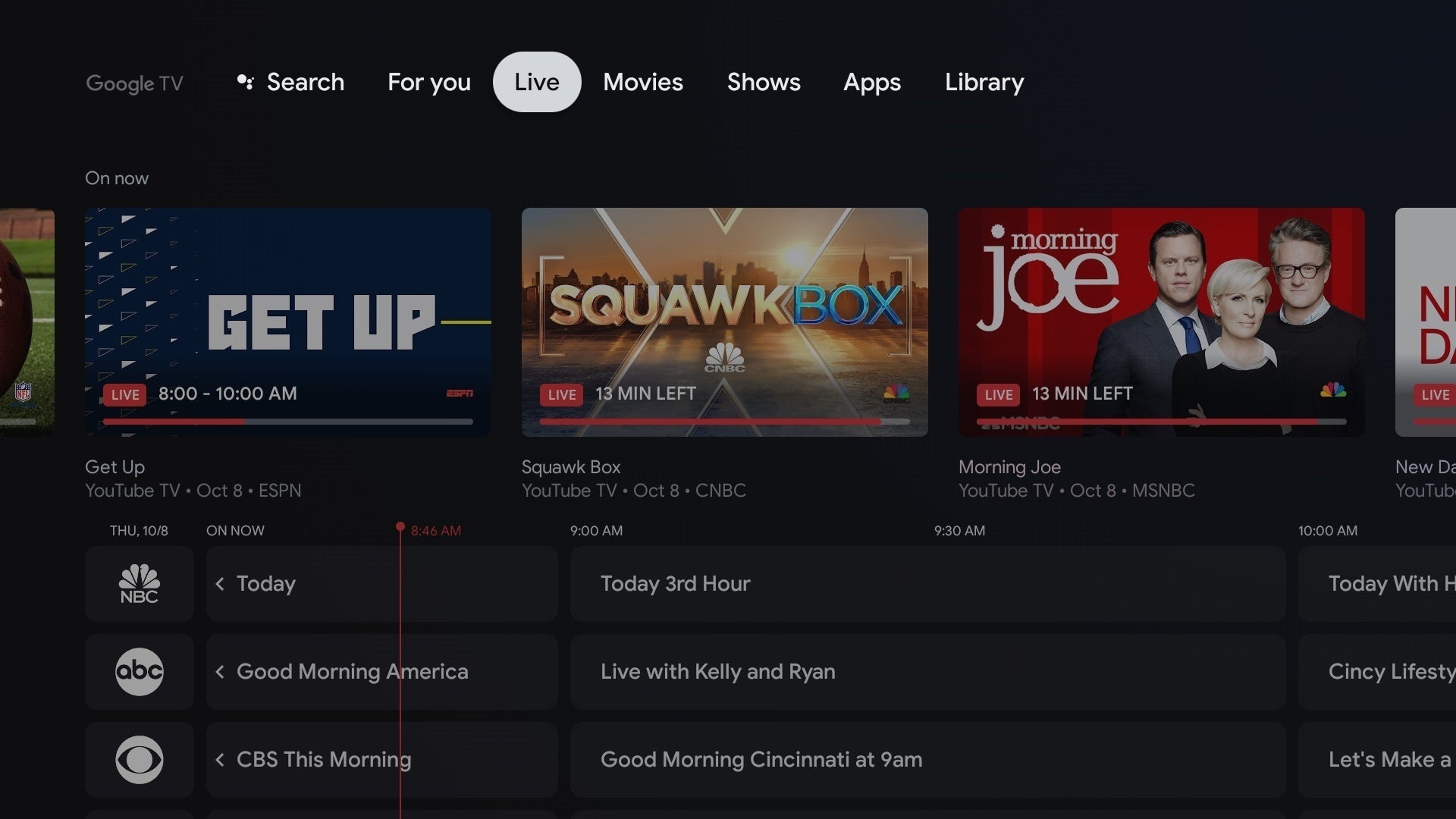Select Today 3rd Hour in the guide
Image resolution: width=1456 pixels, height=819 pixels.
[x=928, y=584]
